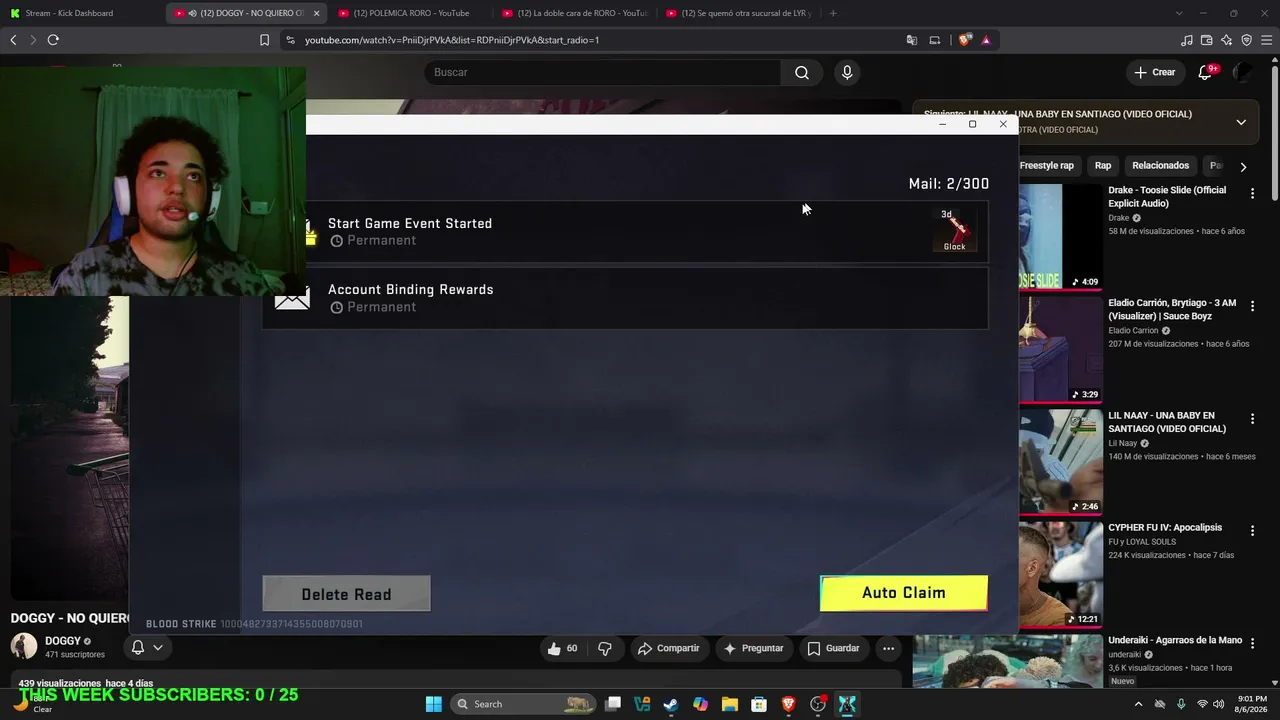The height and width of the screenshot is (720, 1280).
Task: Click the Crear button on YouTube
Action: click(x=1155, y=72)
